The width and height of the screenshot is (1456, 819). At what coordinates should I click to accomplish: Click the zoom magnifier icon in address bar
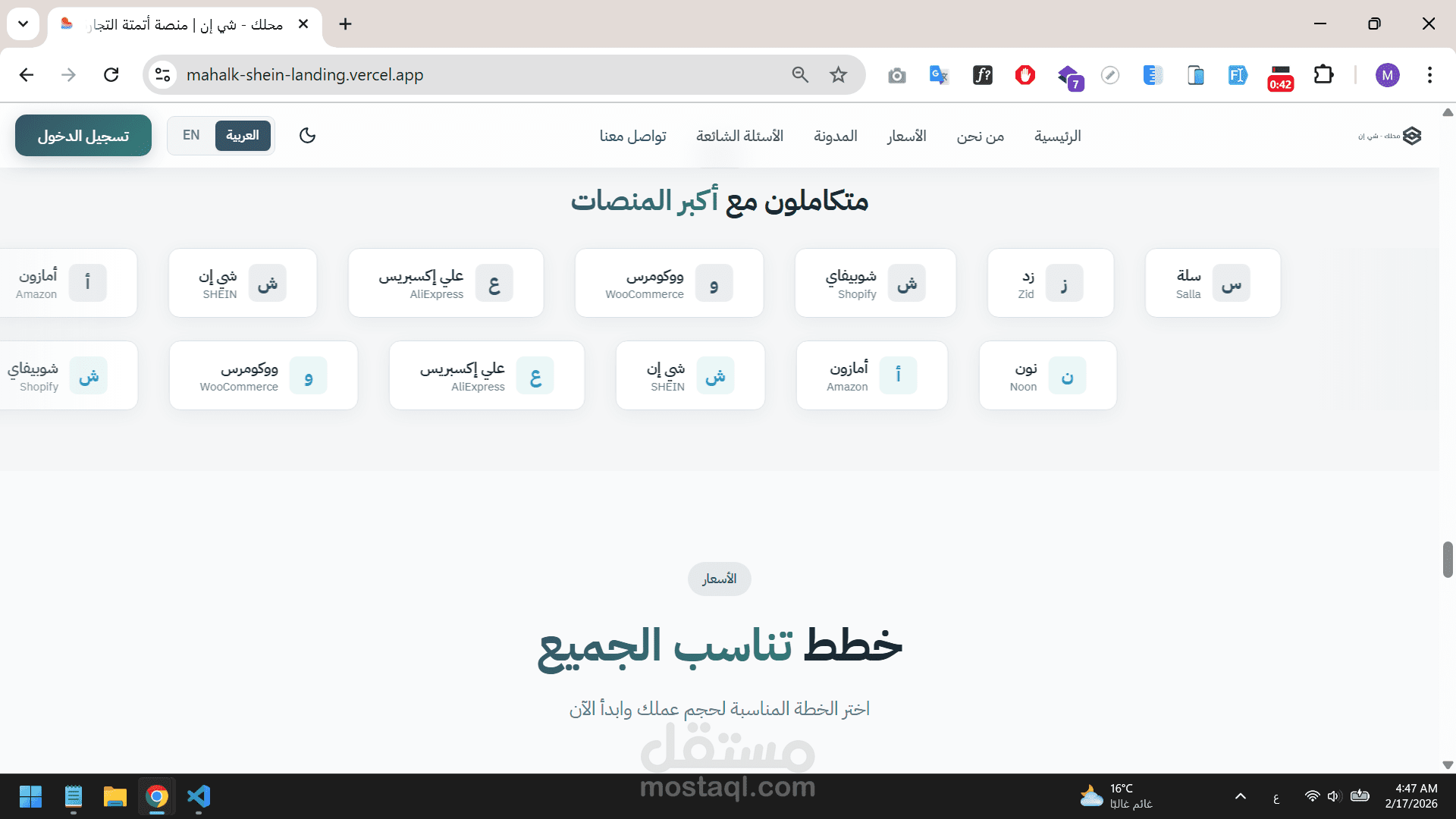(x=800, y=75)
